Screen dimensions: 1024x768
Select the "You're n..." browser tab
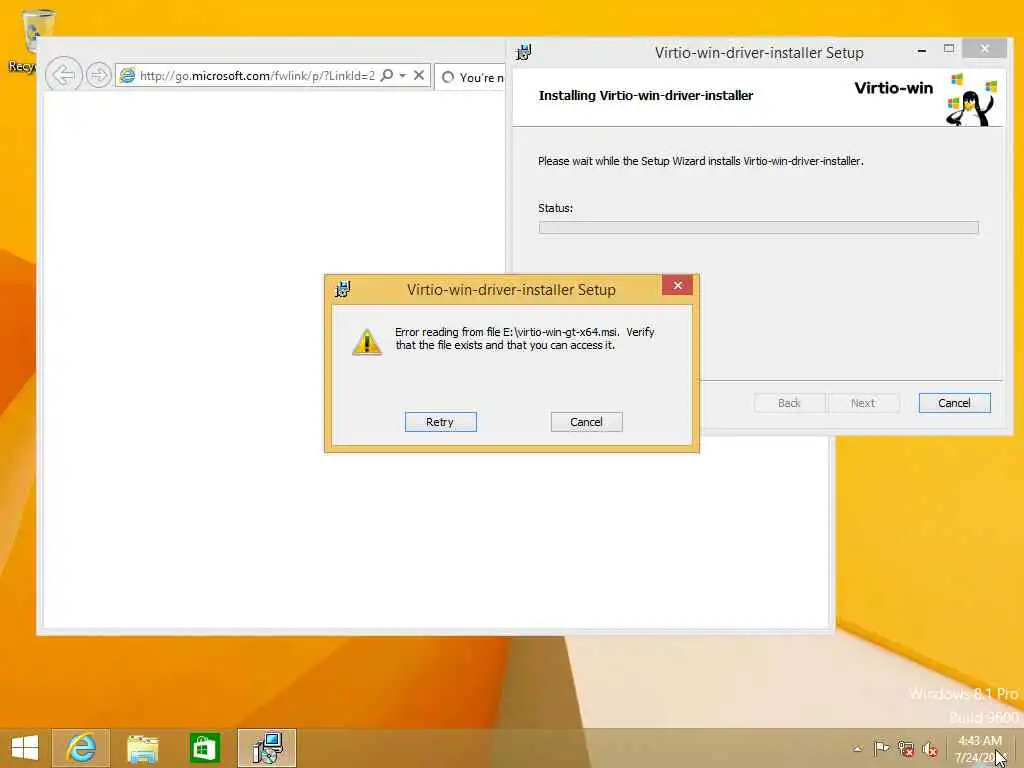click(x=470, y=77)
